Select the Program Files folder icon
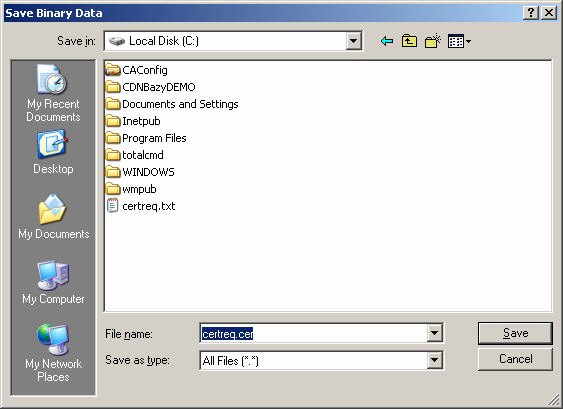Screen dimensions: 563x409 112,138
